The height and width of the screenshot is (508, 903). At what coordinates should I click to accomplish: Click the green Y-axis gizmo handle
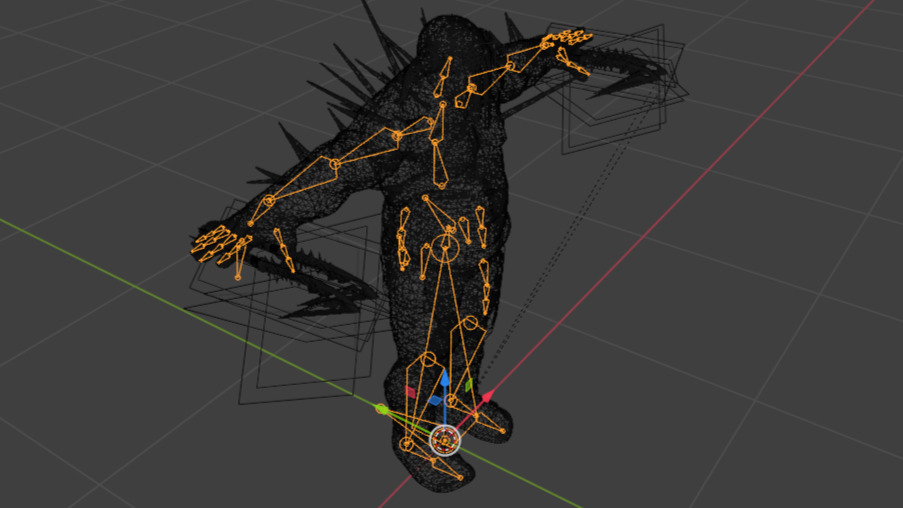click(381, 409)
